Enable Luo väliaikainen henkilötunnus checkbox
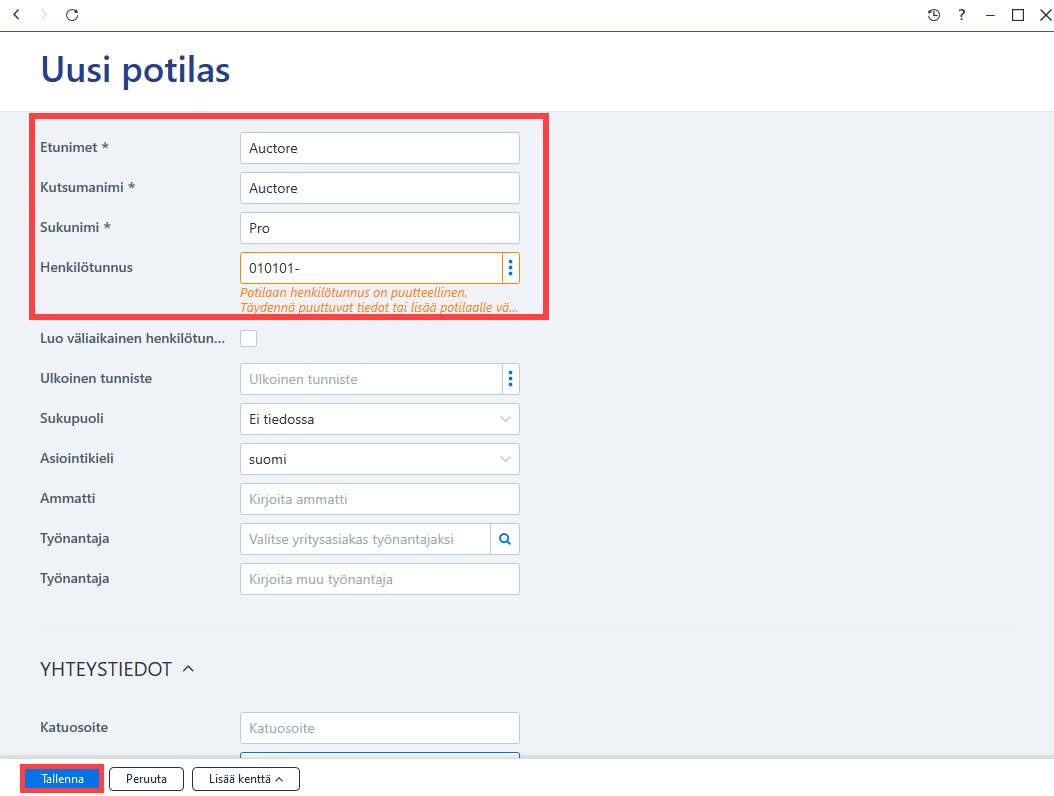 click(x=249, y=338)
